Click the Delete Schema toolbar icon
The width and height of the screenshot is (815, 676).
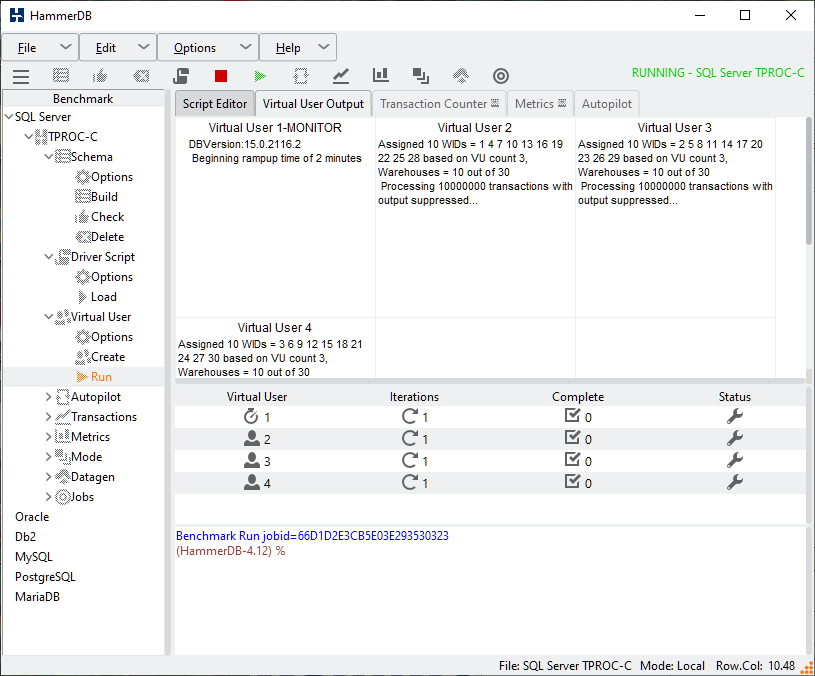[x=141, y=76]
